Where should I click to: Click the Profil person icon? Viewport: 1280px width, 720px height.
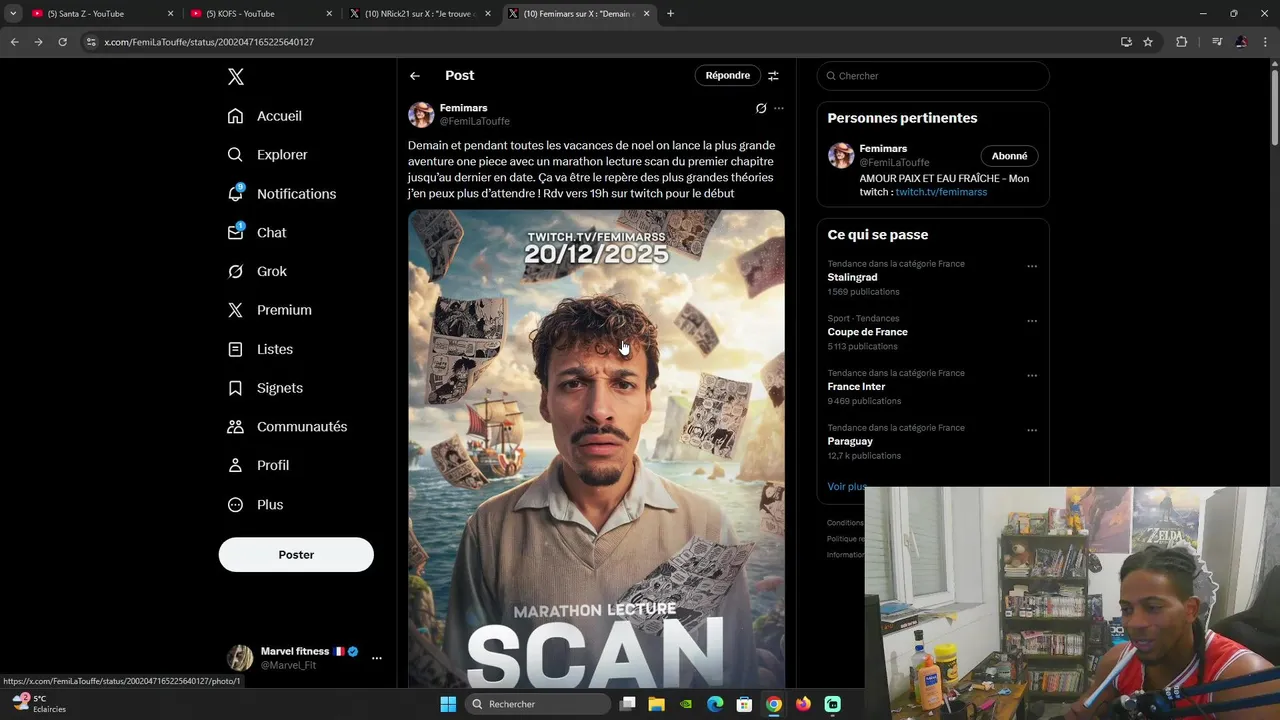pos(235,466)
